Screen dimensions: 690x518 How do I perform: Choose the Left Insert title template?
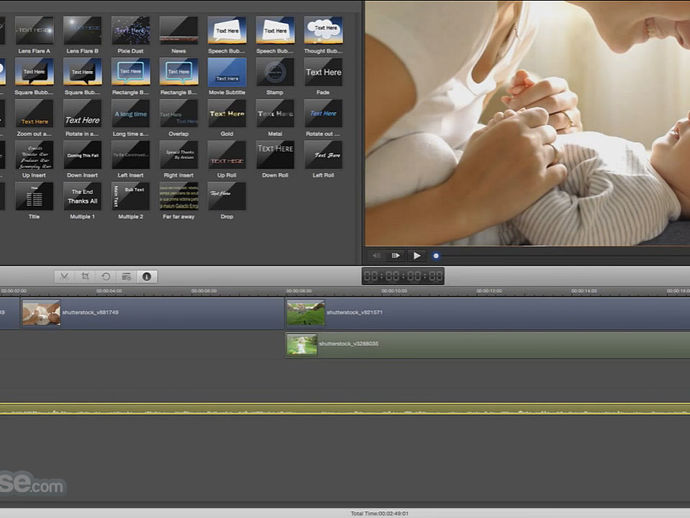pos(131,159)
